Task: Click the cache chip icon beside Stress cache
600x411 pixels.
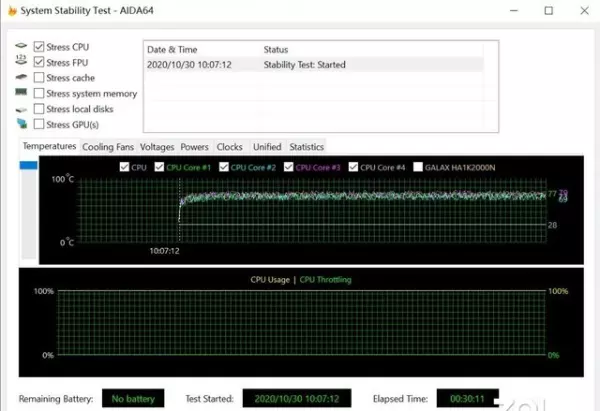Action: pyautogui.click(x=21, y=77)
